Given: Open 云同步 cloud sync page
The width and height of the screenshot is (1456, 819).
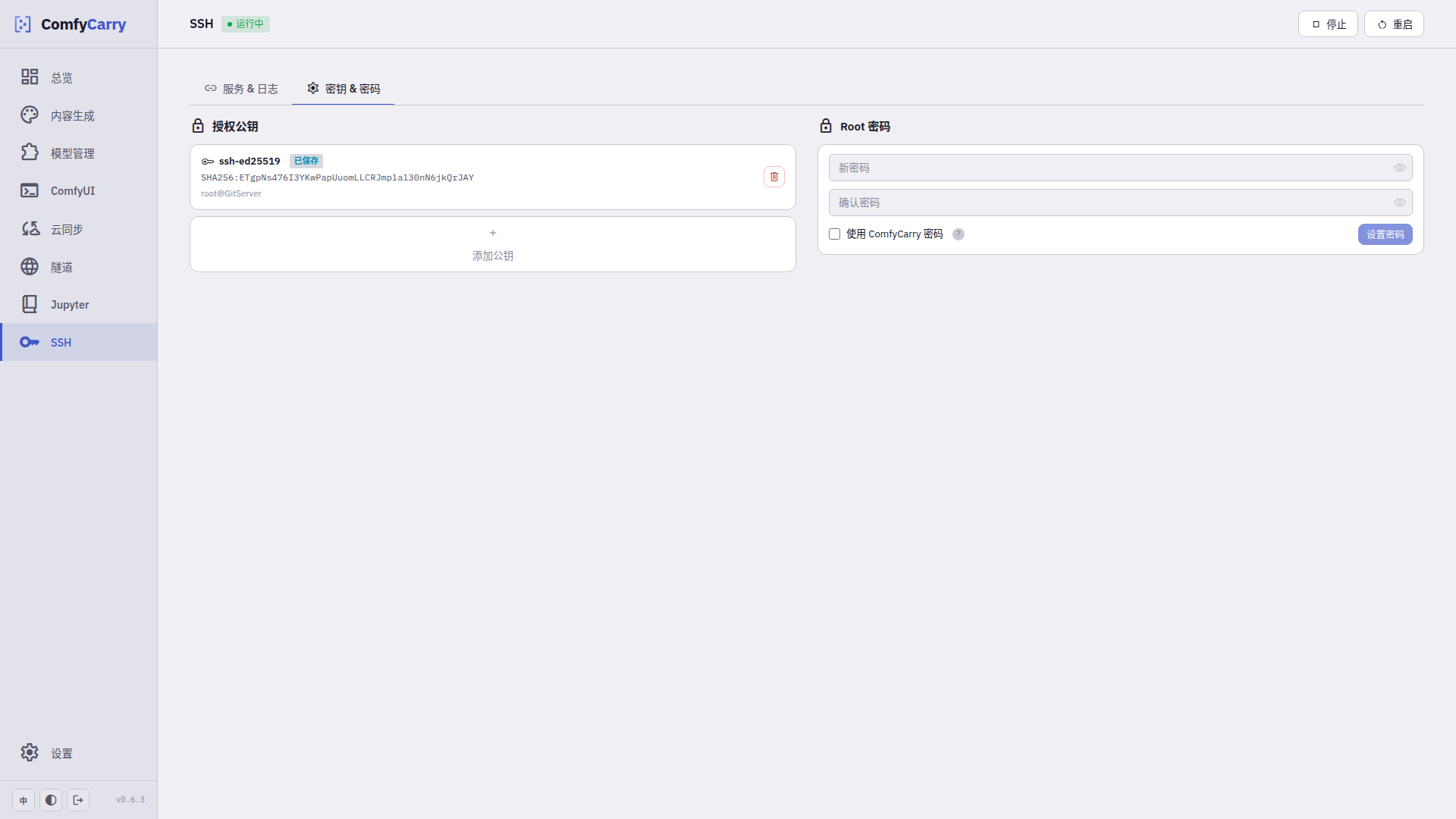Looking at the screenshot, I should pyautogui.click(x=79, y=229).
